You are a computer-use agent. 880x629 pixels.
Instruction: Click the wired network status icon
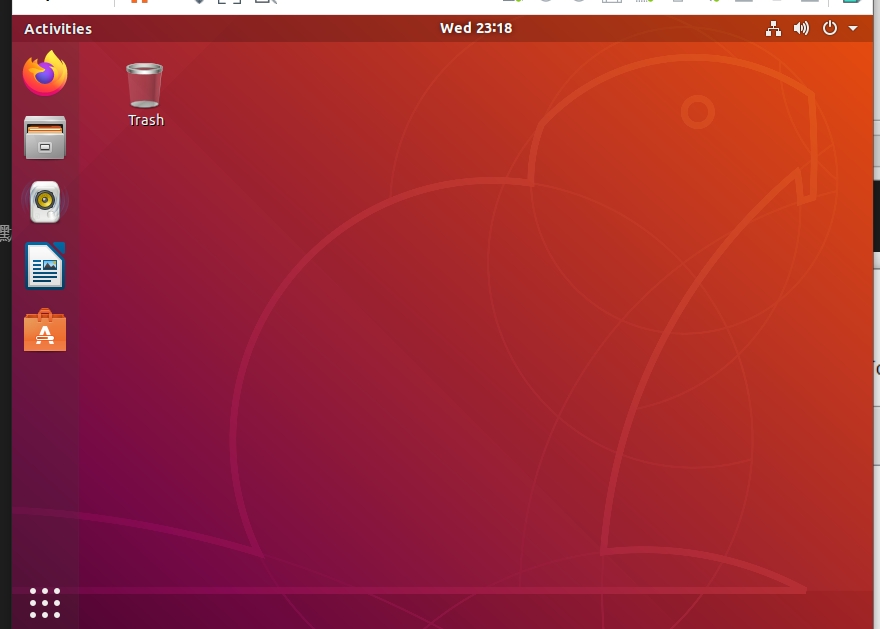coord(773,29)
